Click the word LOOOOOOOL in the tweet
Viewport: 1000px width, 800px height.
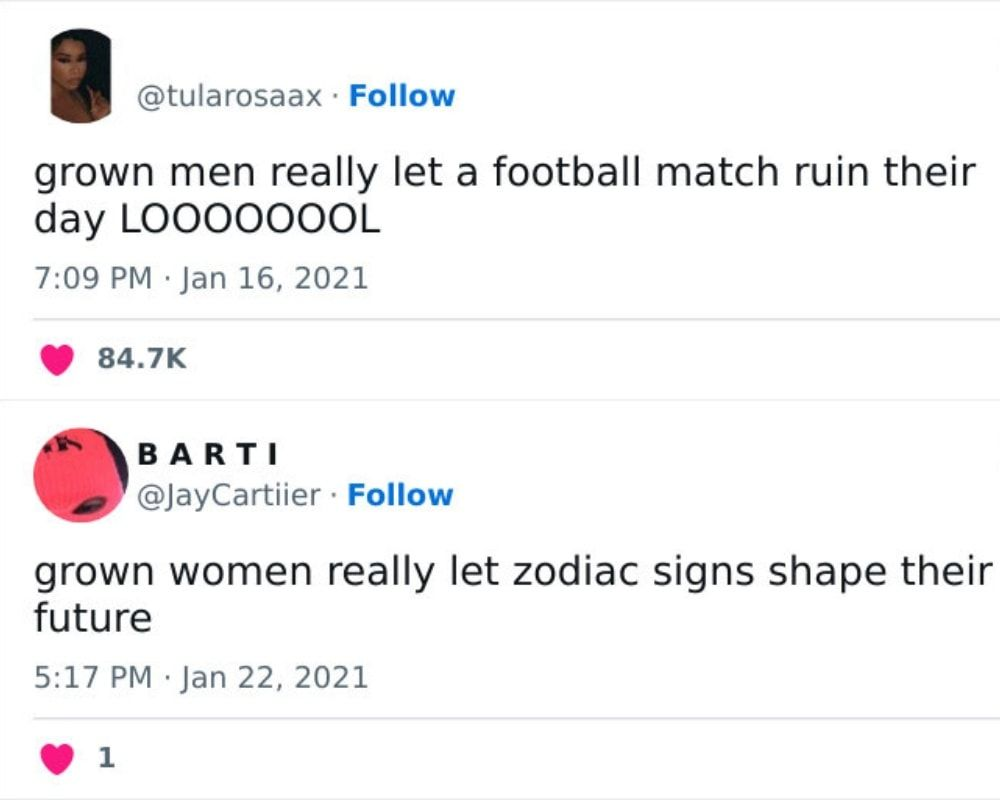(x=250, y=219)
